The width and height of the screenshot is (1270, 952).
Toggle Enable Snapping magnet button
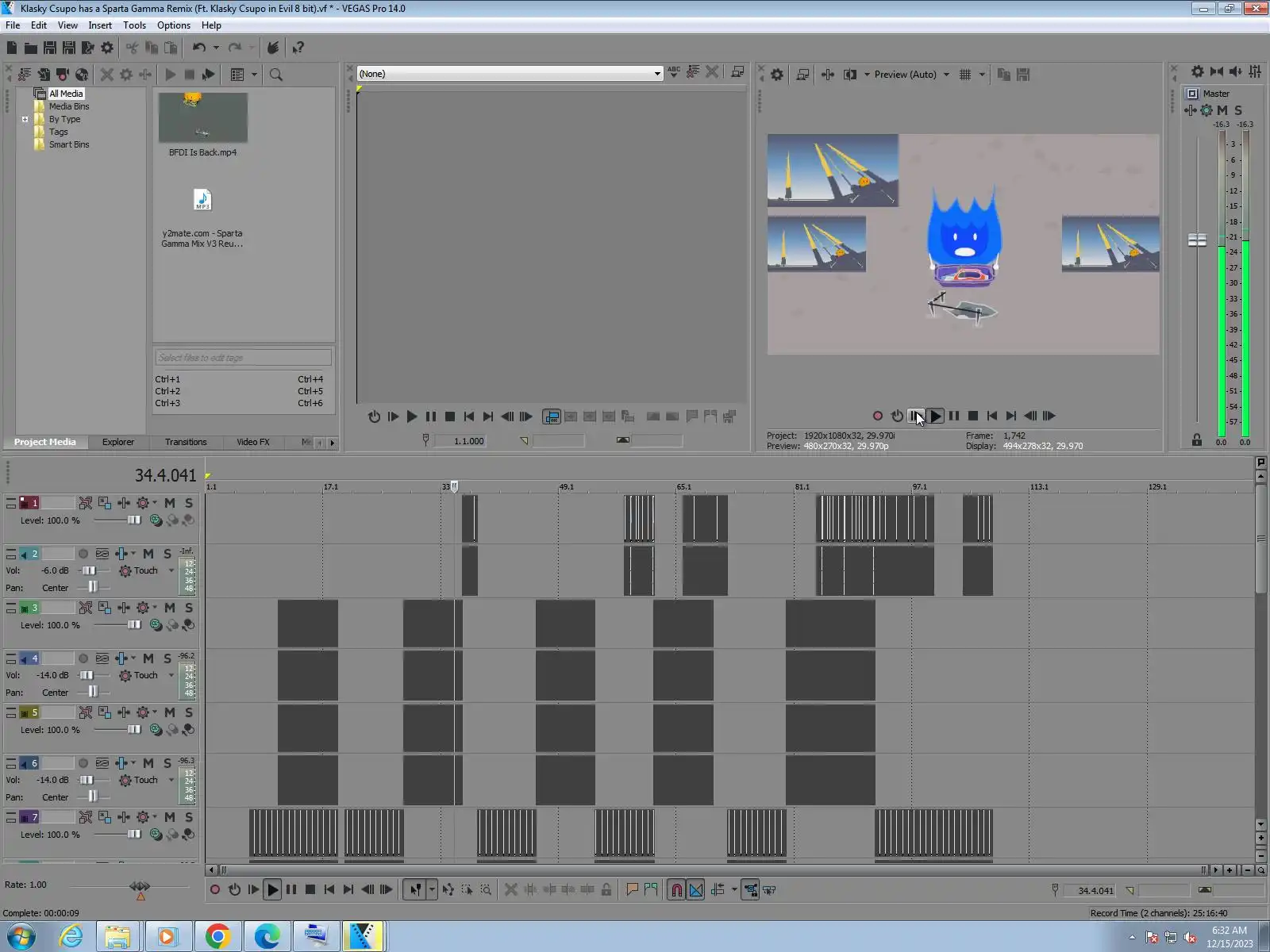pyautogui.click(x=676, y=890)
